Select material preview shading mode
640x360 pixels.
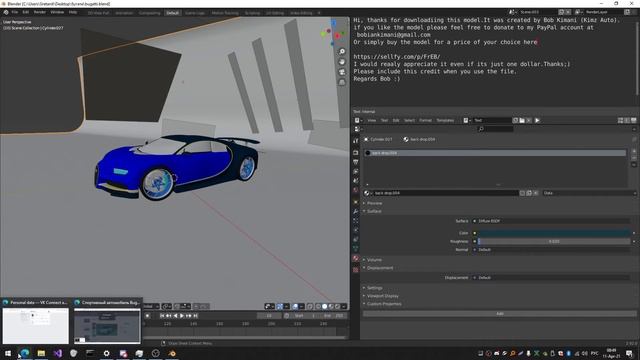(x=331, y=306)
